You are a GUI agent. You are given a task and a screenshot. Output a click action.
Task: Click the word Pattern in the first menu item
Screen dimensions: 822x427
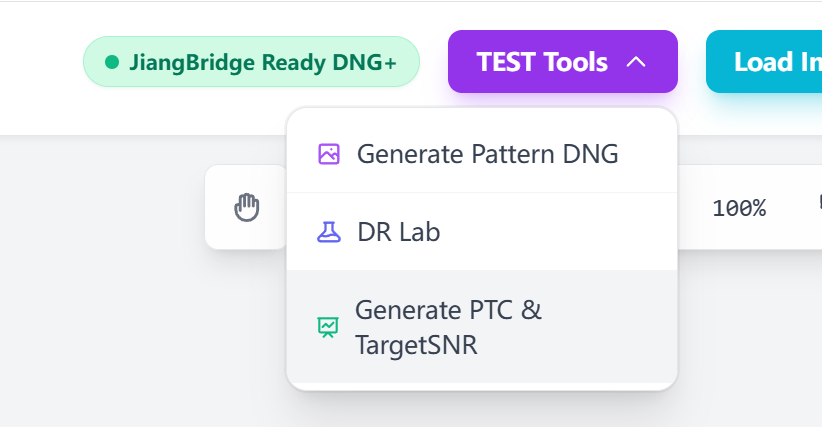500,154
